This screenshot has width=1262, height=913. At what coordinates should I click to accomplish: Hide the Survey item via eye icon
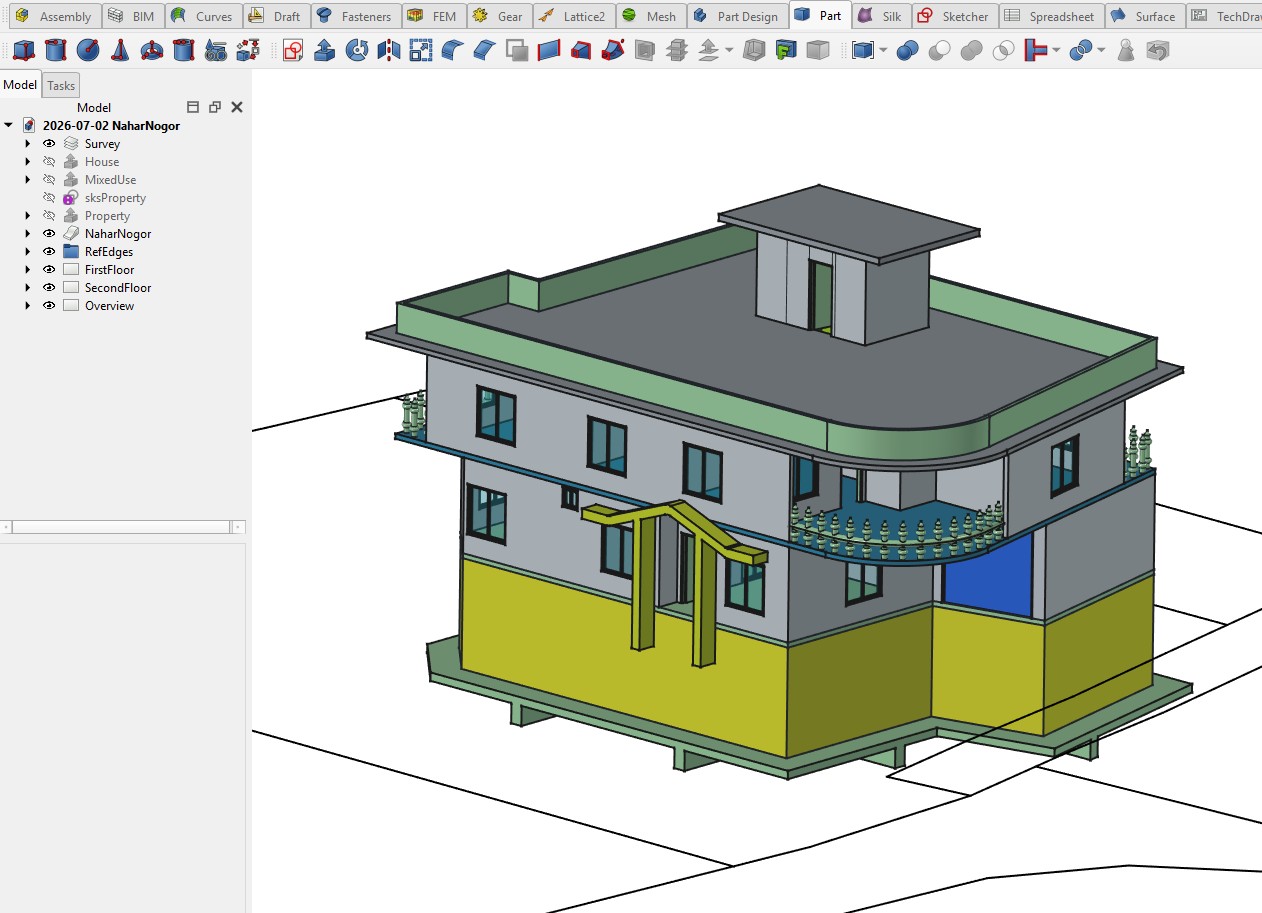[x=49, y=144]
